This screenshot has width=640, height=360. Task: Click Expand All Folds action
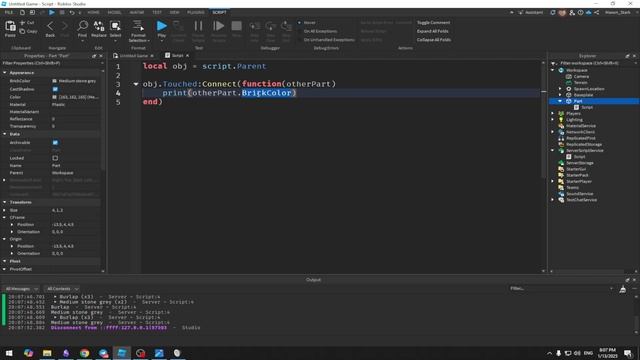point(432,31)
